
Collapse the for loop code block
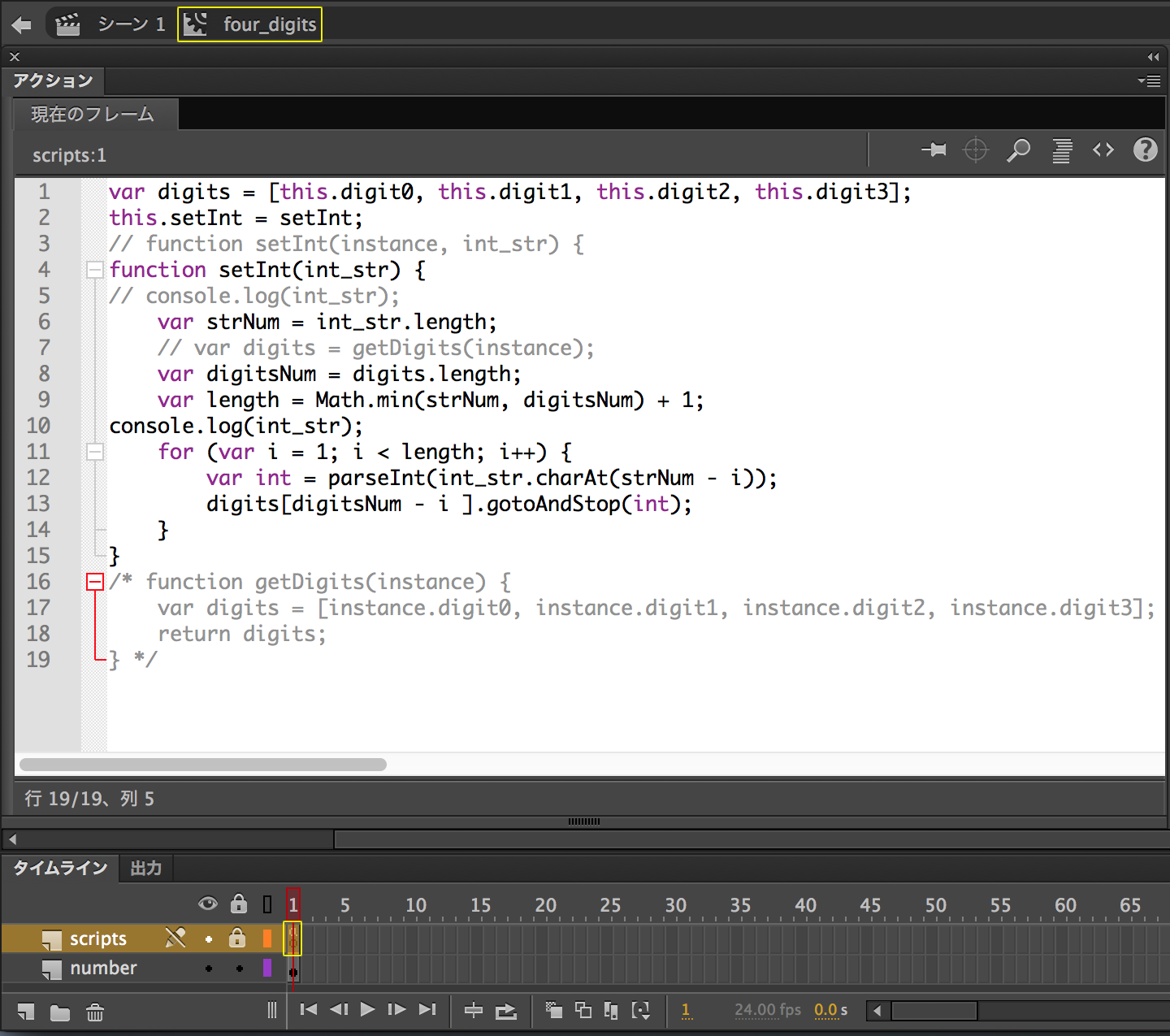click(95, 452)
